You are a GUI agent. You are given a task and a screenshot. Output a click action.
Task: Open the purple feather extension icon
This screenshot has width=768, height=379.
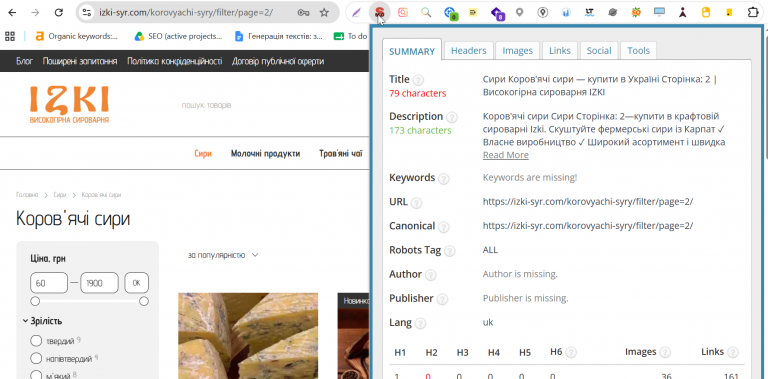[x=357, y=13]
